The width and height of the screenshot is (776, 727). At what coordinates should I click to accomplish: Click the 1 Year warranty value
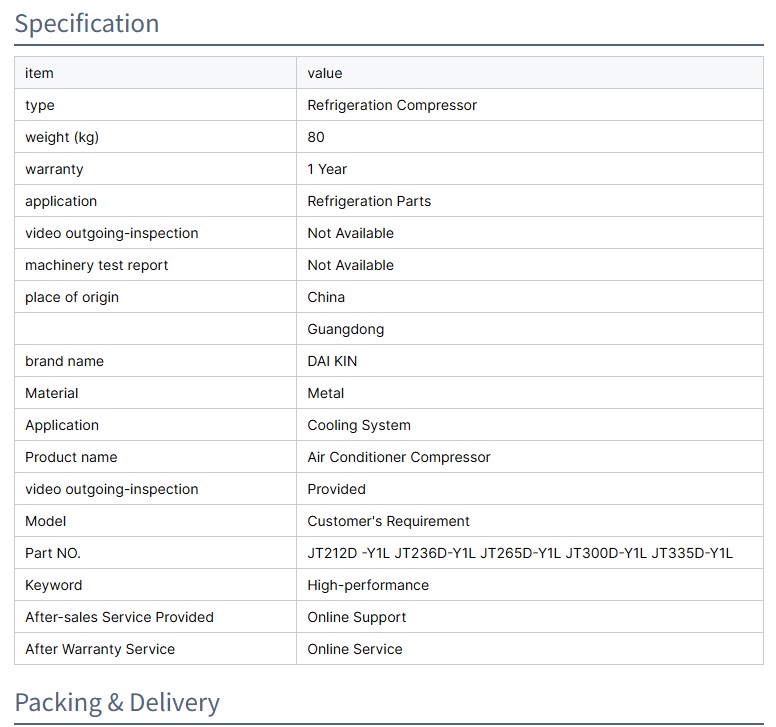(x=327, y=169)
